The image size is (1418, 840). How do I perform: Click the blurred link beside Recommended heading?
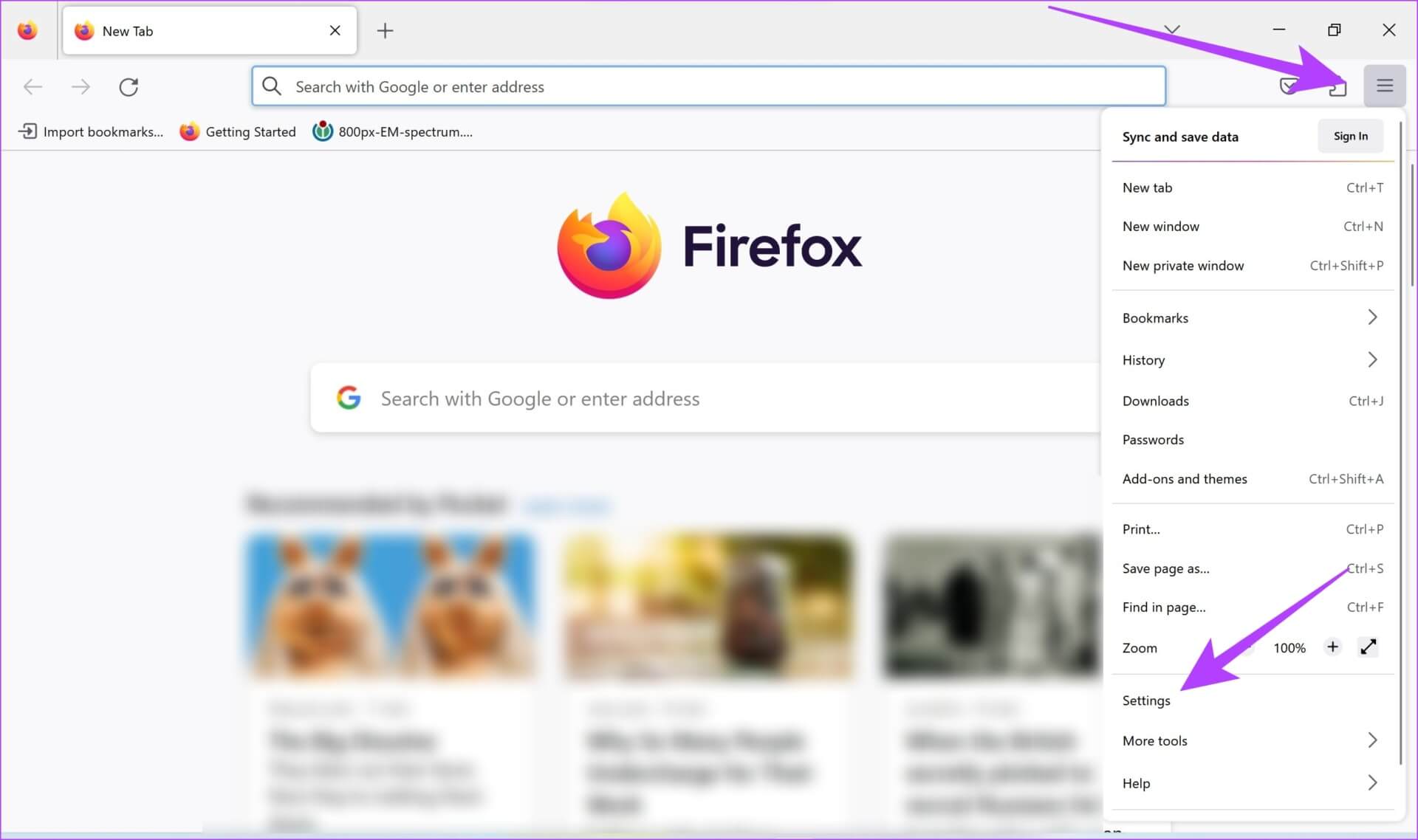(x=566, y=506)
